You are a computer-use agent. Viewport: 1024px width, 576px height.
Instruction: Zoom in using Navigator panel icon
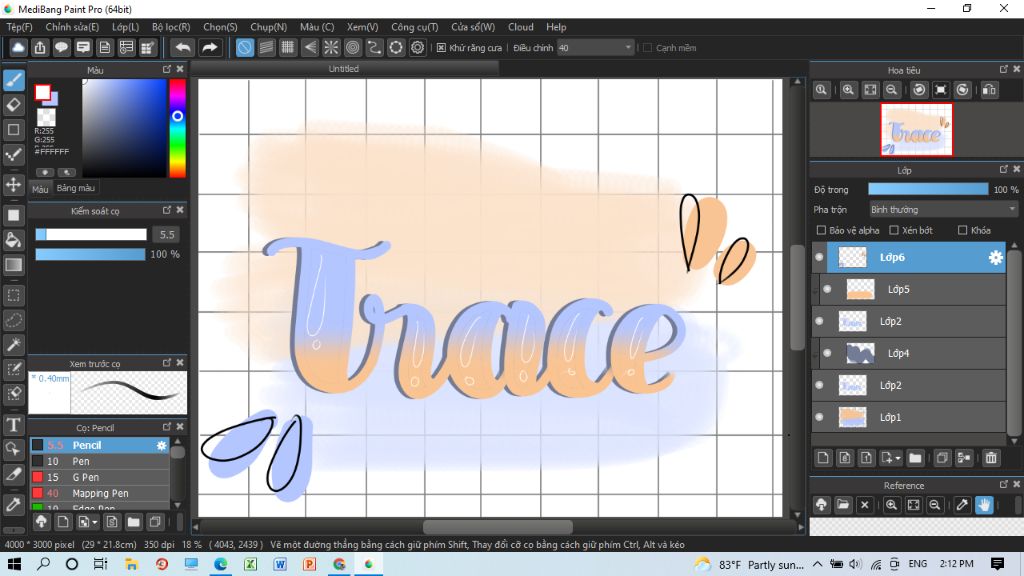coord(848,89)
